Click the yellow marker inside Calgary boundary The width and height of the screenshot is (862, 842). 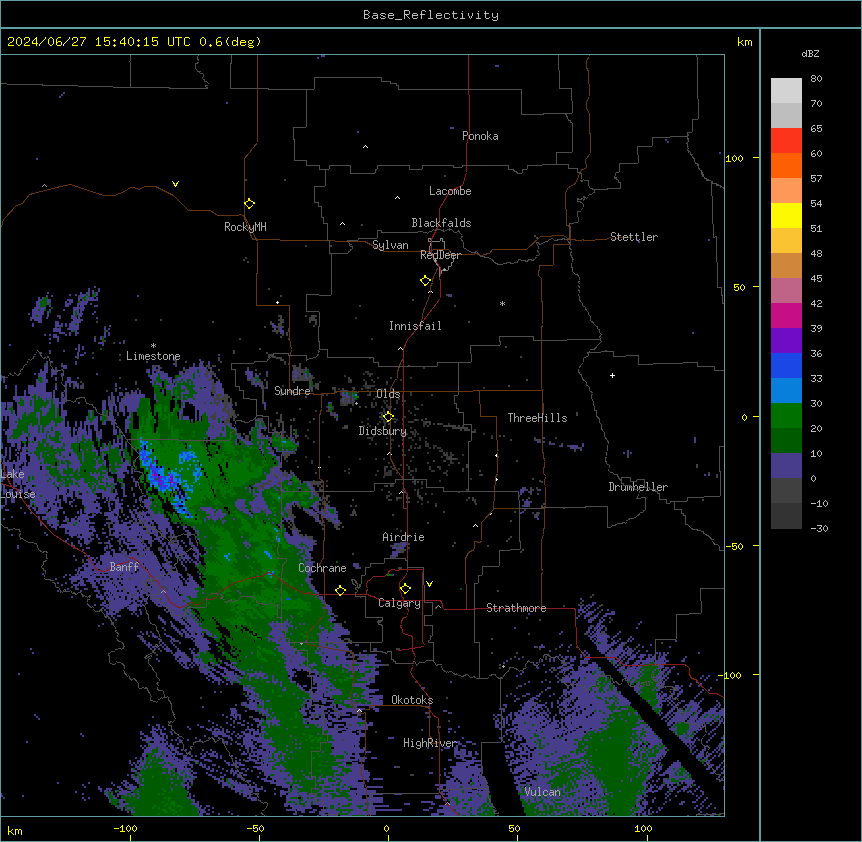click(405, 589)
